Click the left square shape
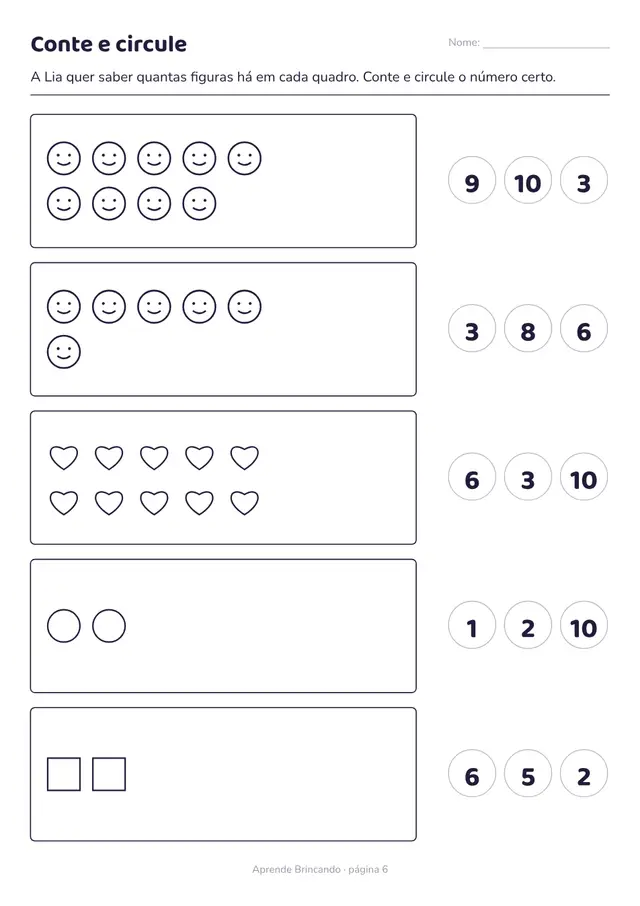Screen dimensions: 640x906 64,774
